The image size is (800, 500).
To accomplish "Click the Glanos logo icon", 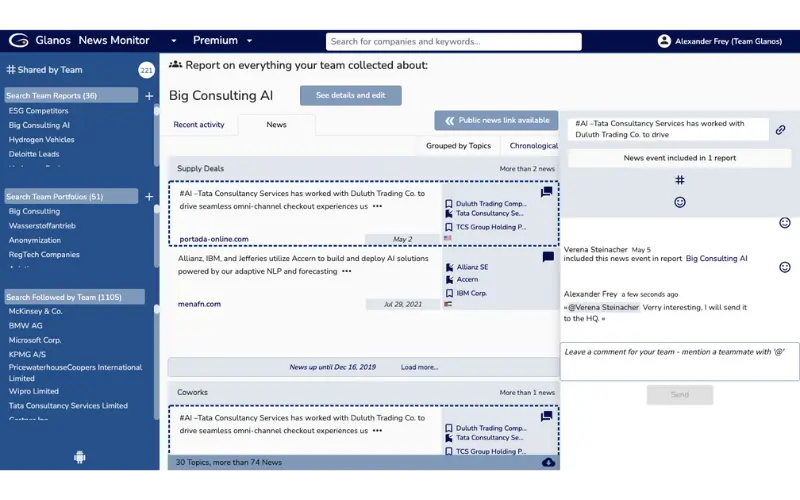I will [18, 40].
